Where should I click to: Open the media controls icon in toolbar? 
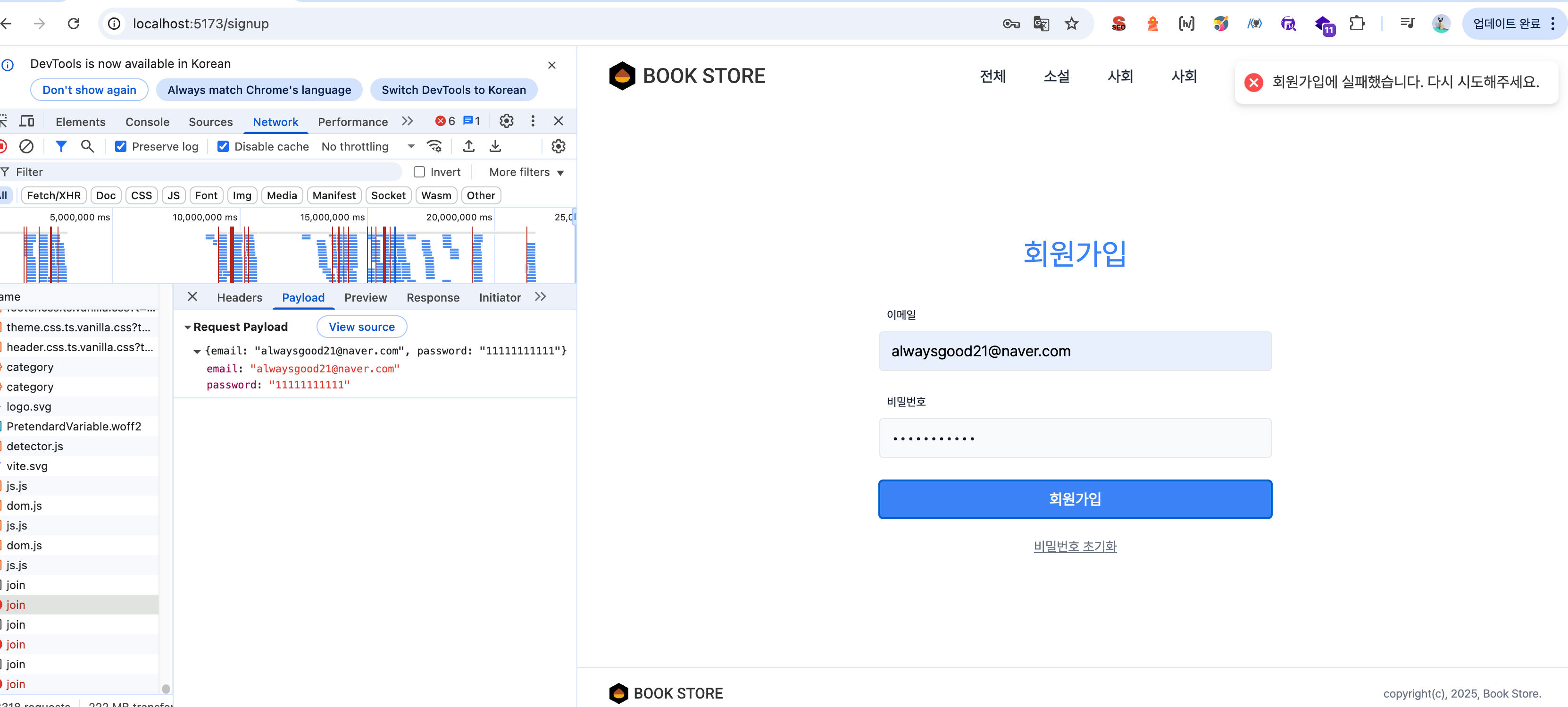[x=1407, y=24]
